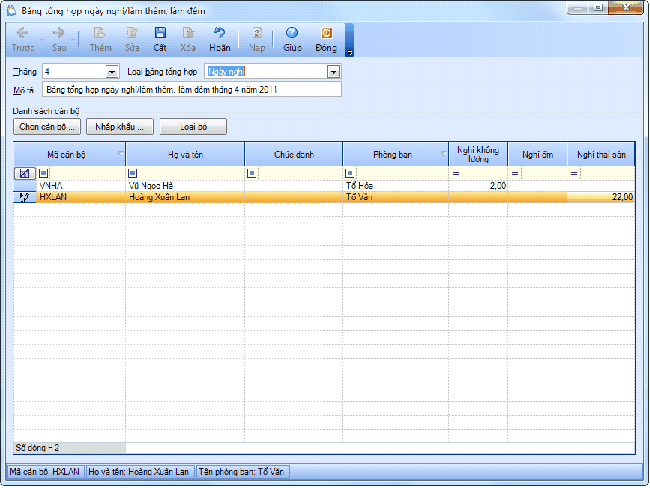Go to next record with Sau
This screenshot has width=650, height=488.
(59, 39)
